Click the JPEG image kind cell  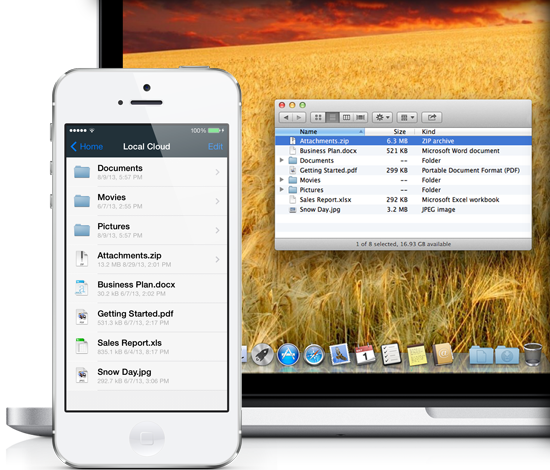point(438,210)
